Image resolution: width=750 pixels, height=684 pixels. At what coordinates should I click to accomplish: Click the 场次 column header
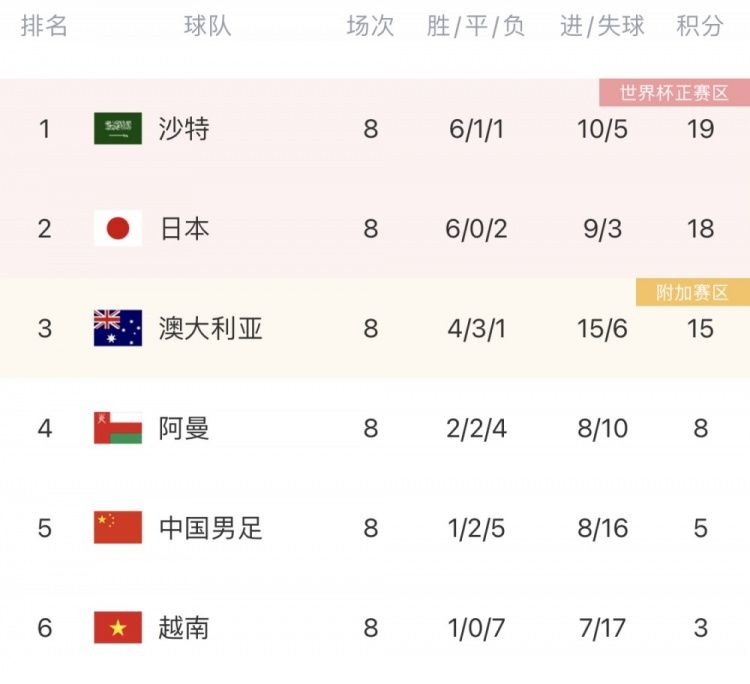[371, 27]
